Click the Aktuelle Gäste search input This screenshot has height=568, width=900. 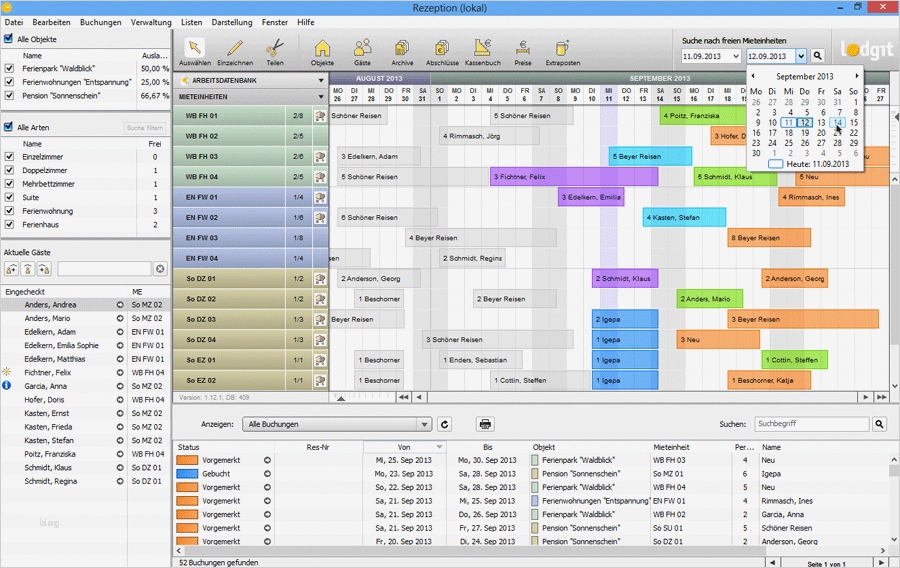(104, 269)
